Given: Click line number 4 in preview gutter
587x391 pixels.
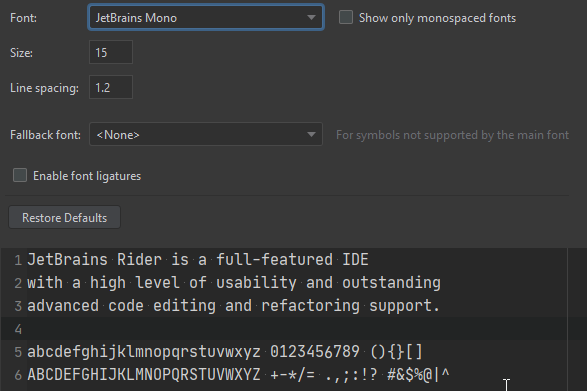Looking at the screenshot, I should pyautogui.click(x=18, y=329).
